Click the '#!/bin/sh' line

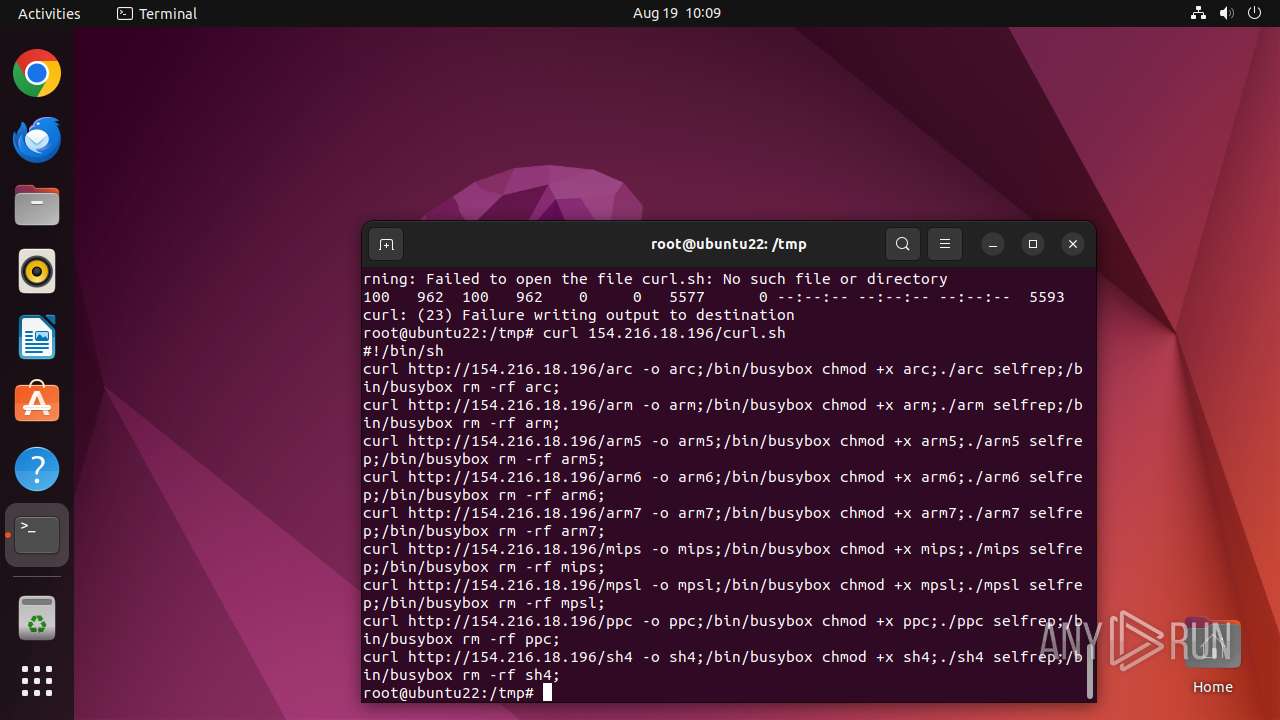point(403,351)
